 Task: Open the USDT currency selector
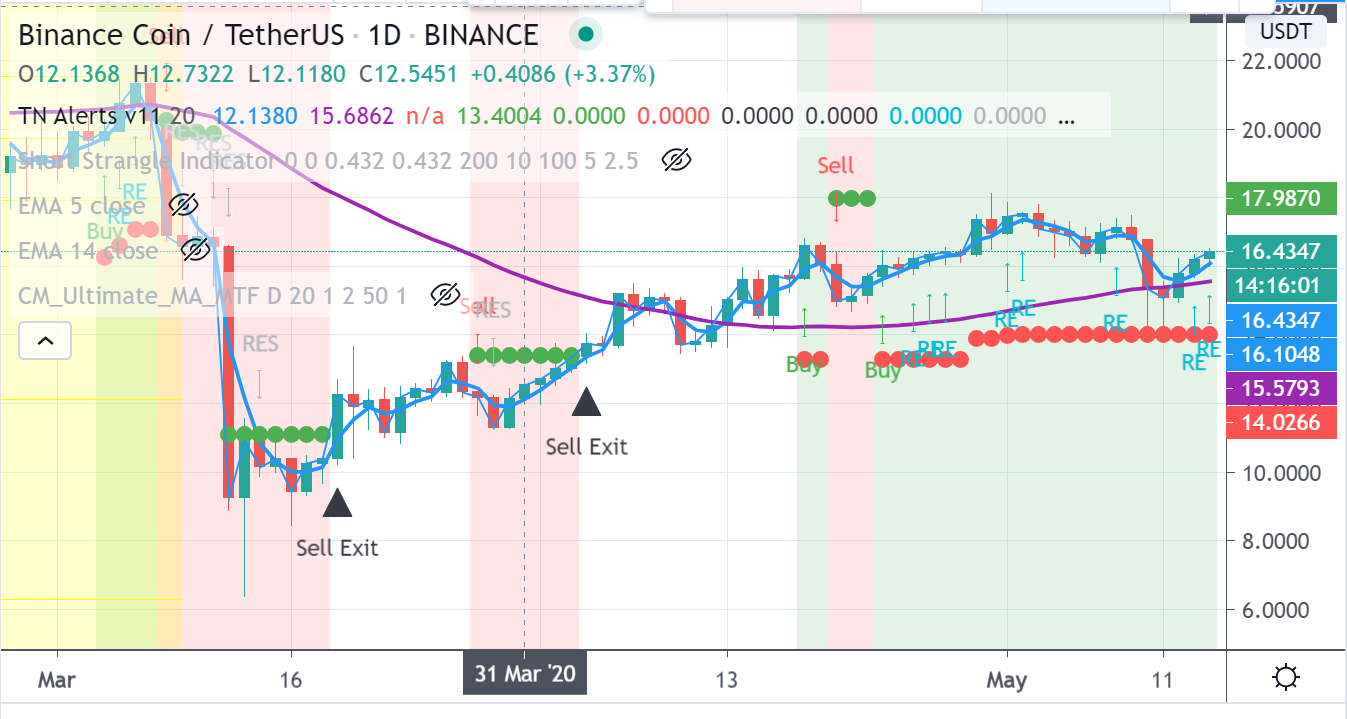(1284, 31)
